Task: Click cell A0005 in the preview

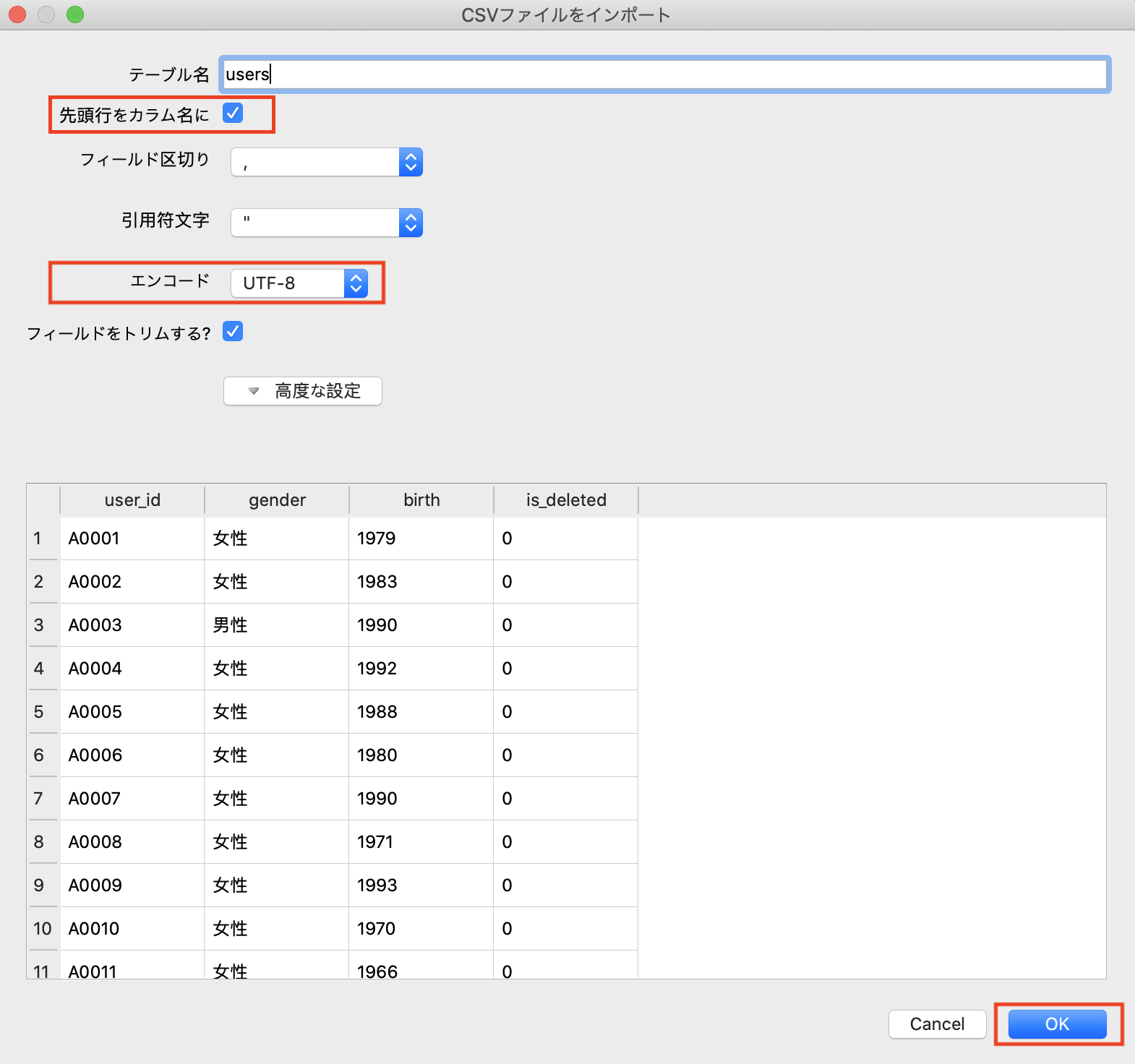Action: 132,712
